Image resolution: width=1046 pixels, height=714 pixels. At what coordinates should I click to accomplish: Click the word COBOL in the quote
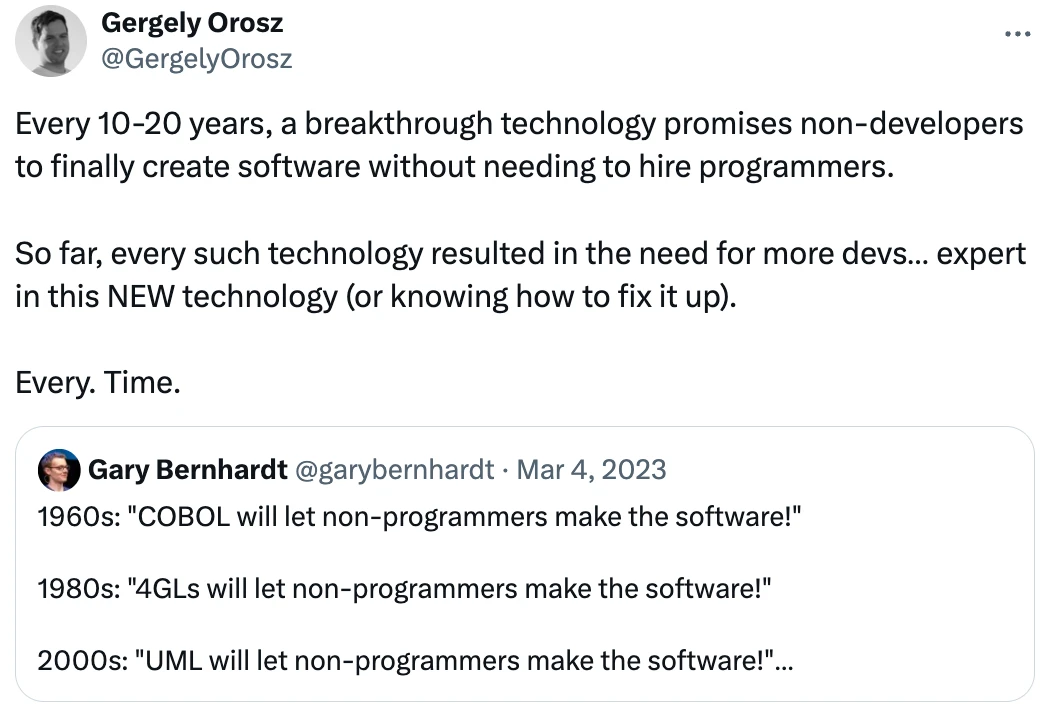183,517
